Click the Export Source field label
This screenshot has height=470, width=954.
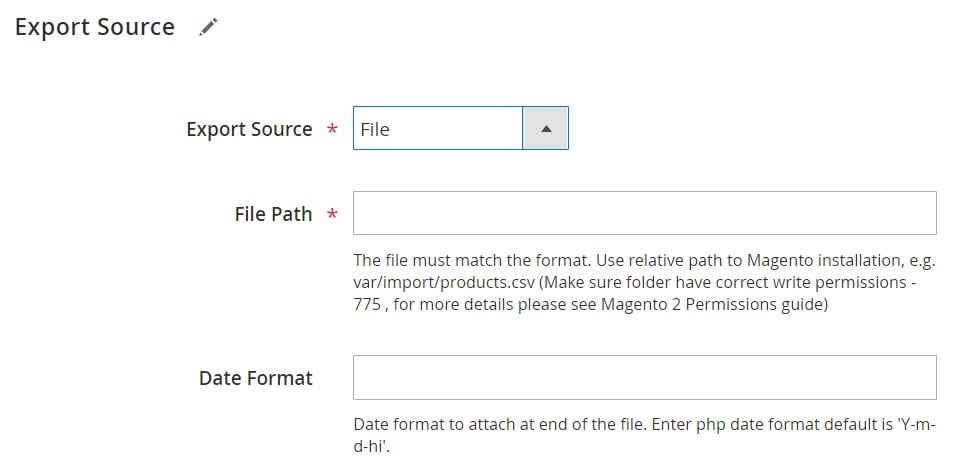[x=249, y=129]
